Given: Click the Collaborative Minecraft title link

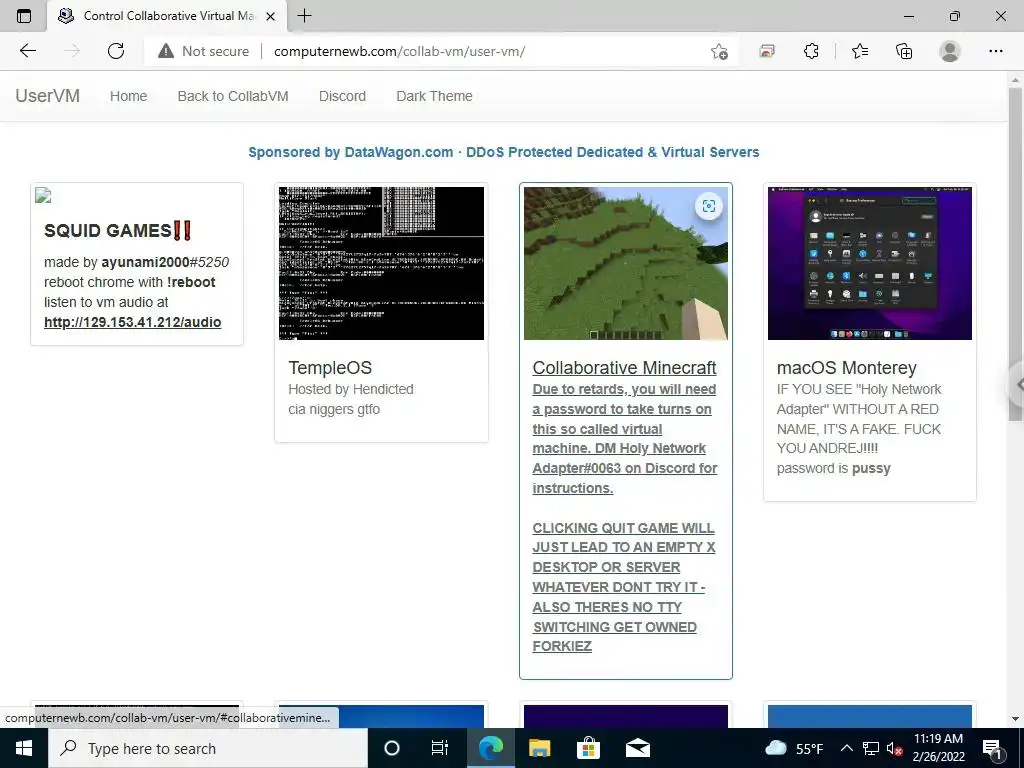Looking at the screenshot, I should [x=624, y=368].
